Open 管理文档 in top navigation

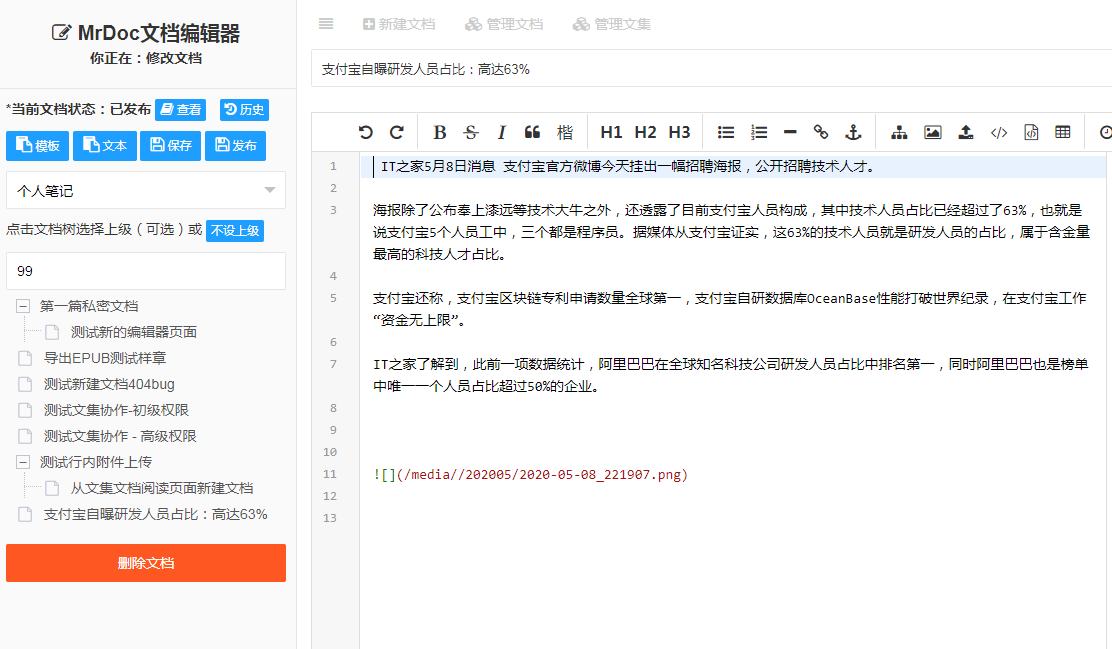point(504,24)
